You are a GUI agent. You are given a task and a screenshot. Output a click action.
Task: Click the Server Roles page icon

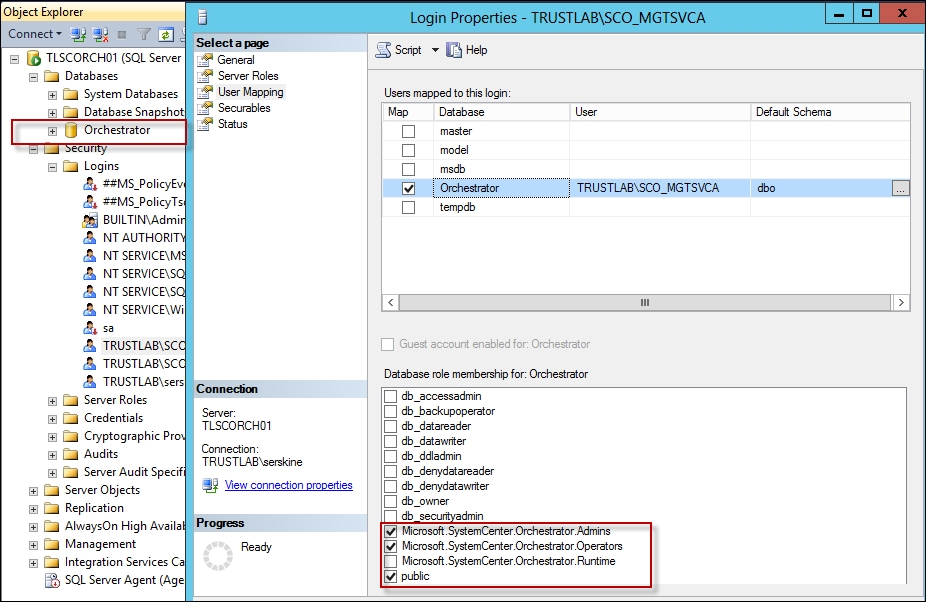coord(205,76)
